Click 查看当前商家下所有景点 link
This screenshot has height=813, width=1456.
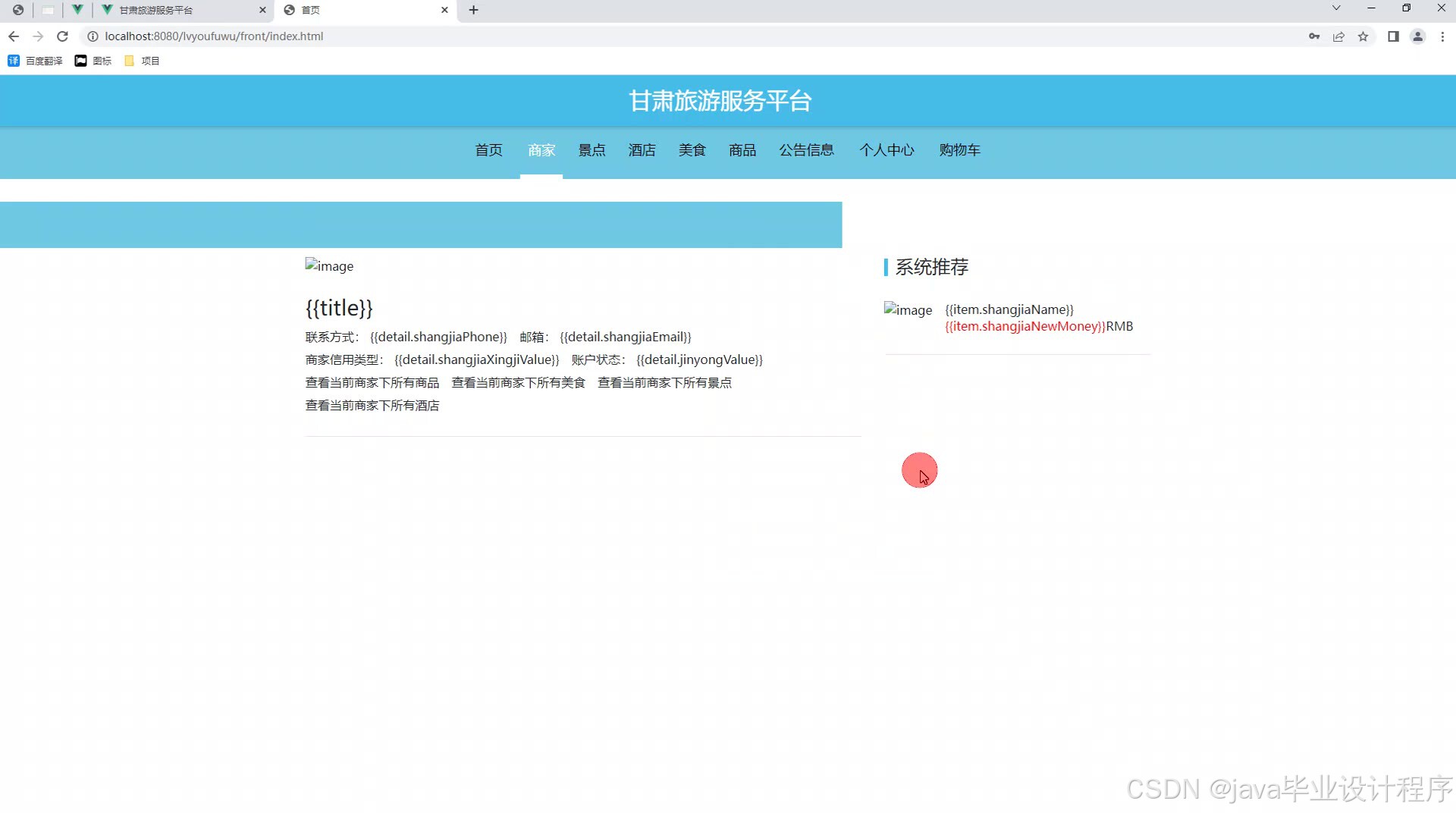tap(665, 383)
